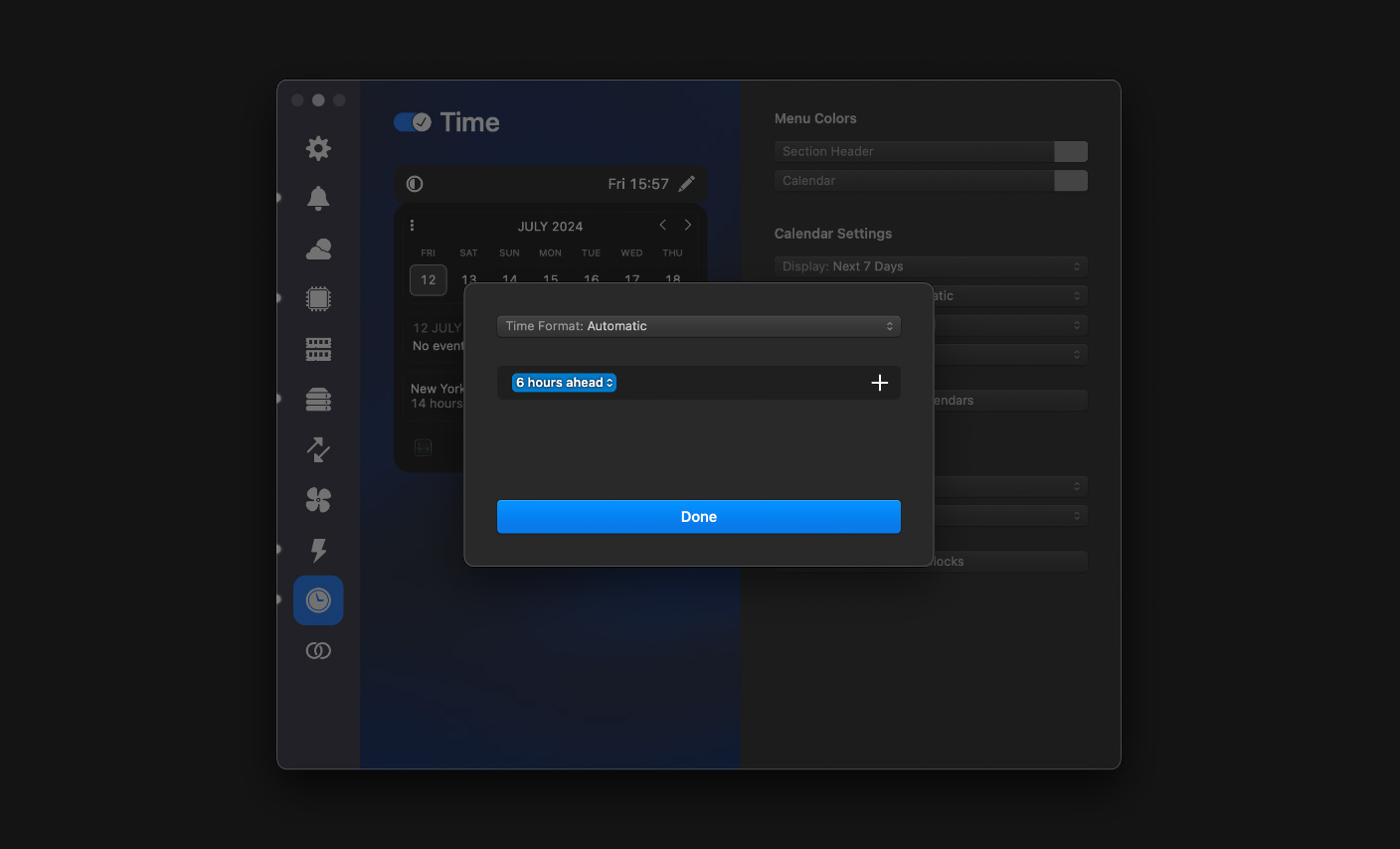1400x849 pixels.
Task: Click the Section Header color swatch
Action: [1071, 151]
